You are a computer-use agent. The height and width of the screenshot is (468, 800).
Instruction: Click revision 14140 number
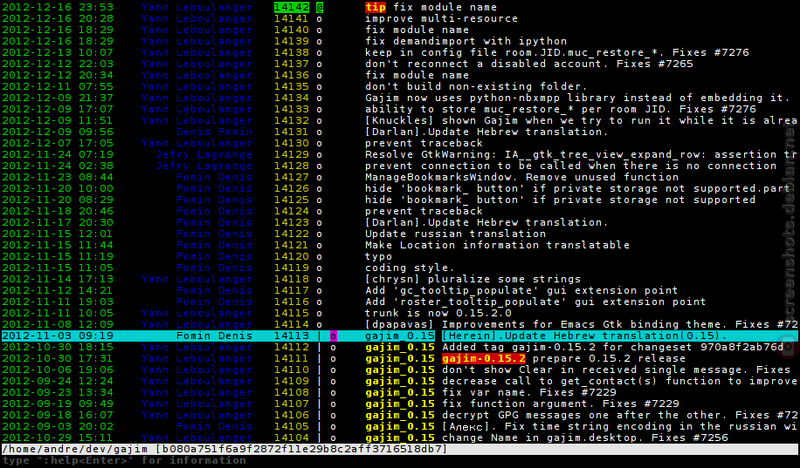click(291, 30)
